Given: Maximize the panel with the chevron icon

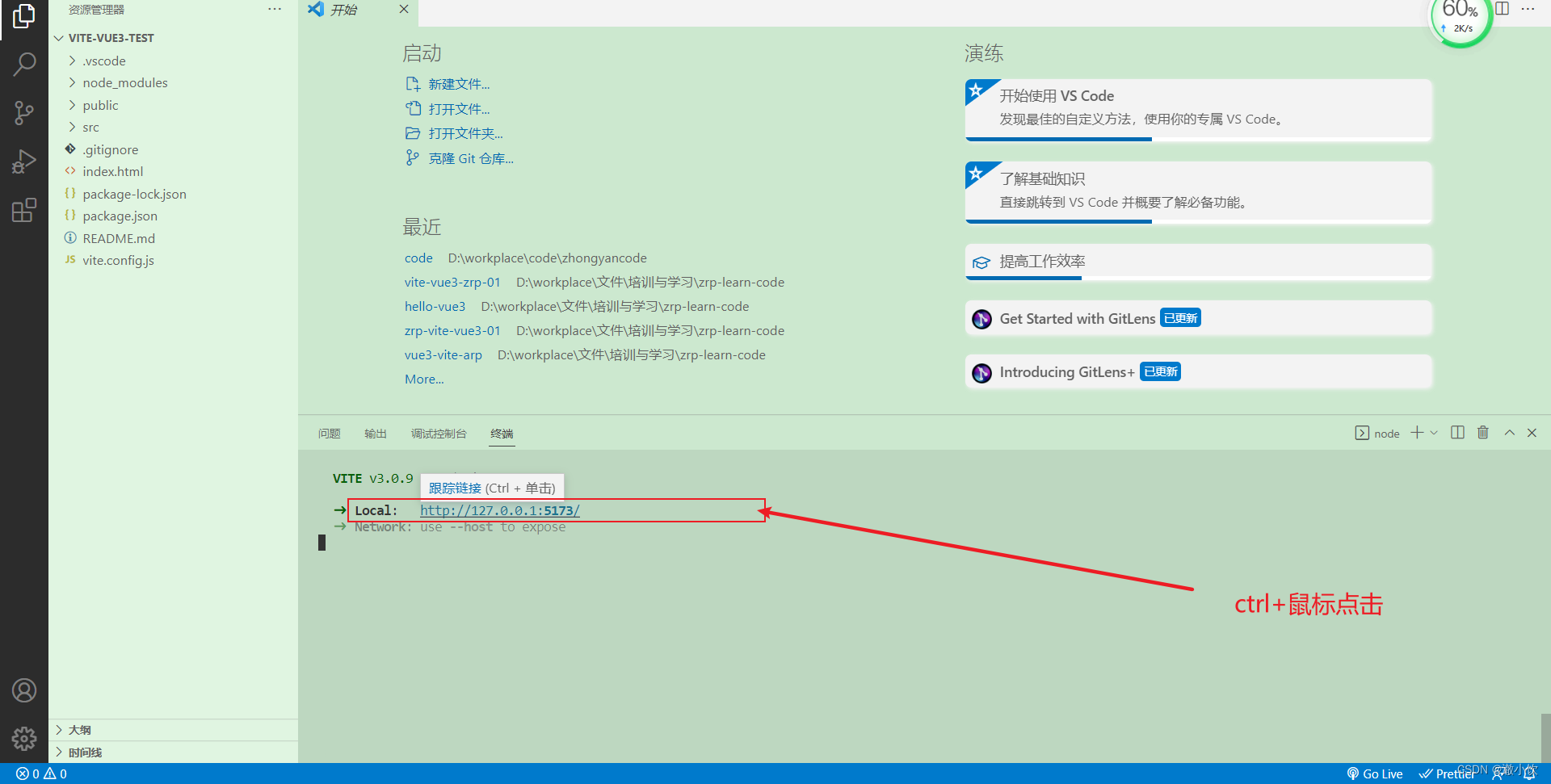Looking at the screenshot, I should [1508, 433].
